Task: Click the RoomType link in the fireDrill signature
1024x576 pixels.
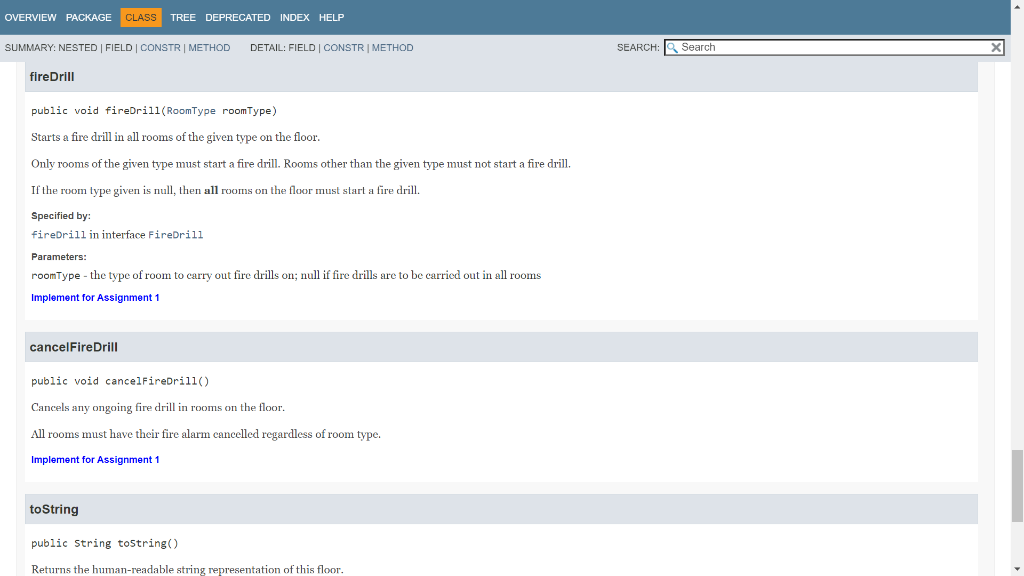Action: coord(190,110)
